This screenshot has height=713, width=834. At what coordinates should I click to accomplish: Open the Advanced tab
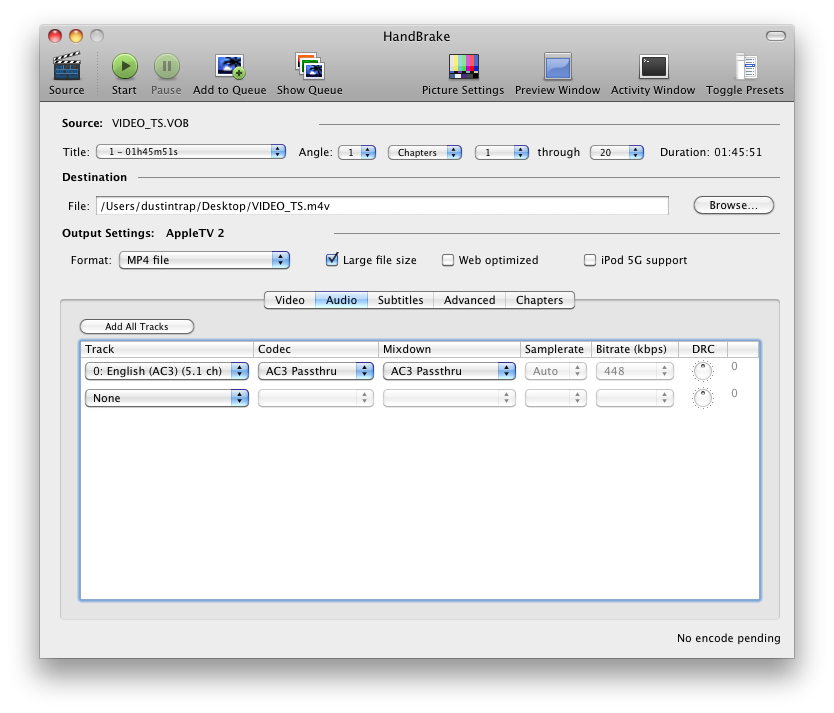[x=470, y=300]
